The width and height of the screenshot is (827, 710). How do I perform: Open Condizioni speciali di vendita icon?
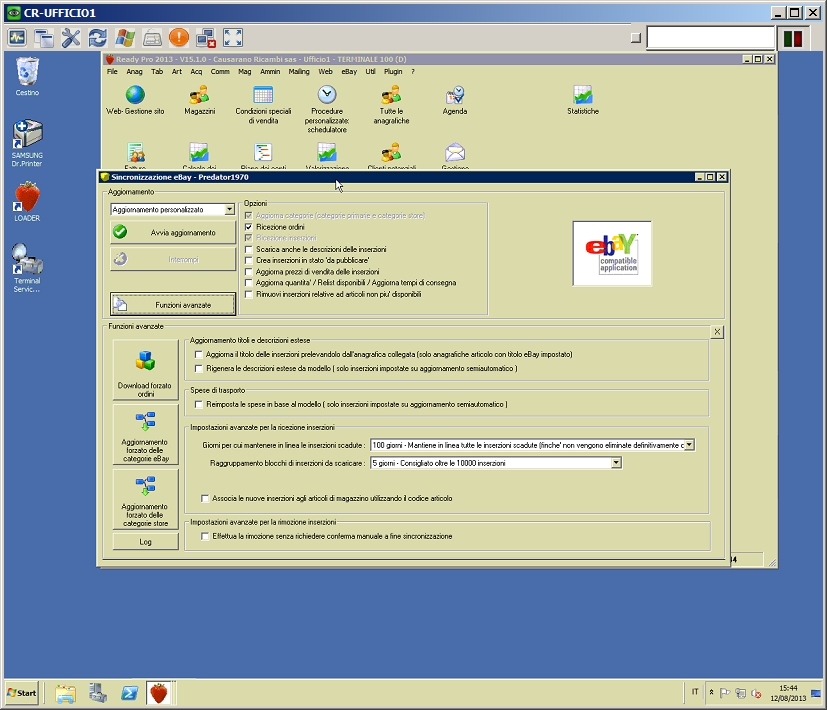click(x=263, y=95)
